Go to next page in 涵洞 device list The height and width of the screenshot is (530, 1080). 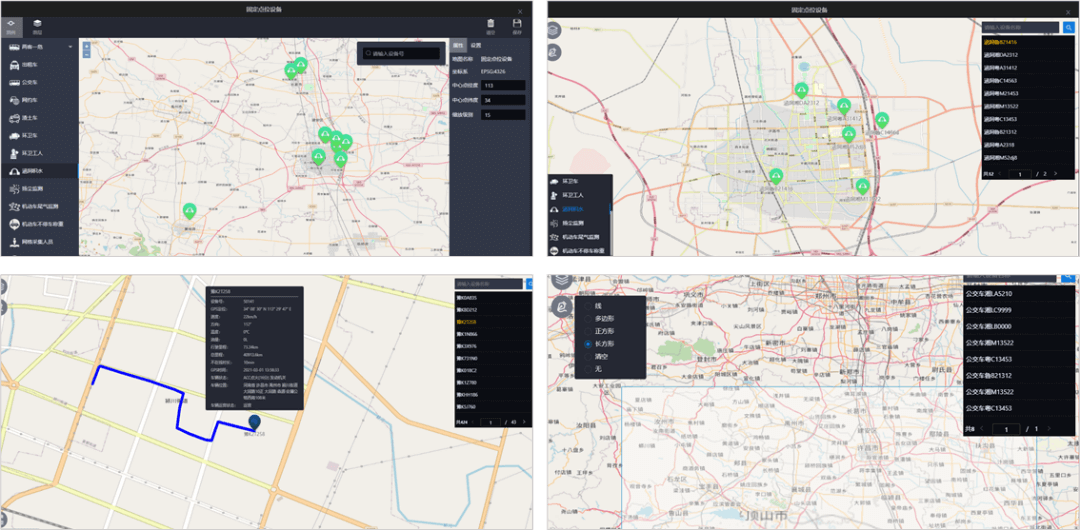(x=1055, y=174)
